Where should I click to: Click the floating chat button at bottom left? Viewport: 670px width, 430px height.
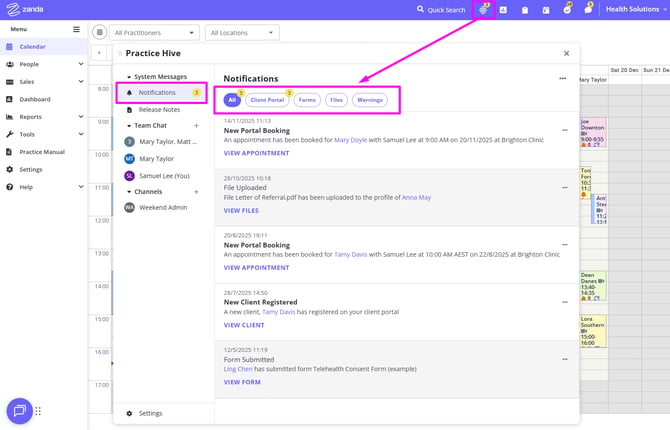pos(19,411)
